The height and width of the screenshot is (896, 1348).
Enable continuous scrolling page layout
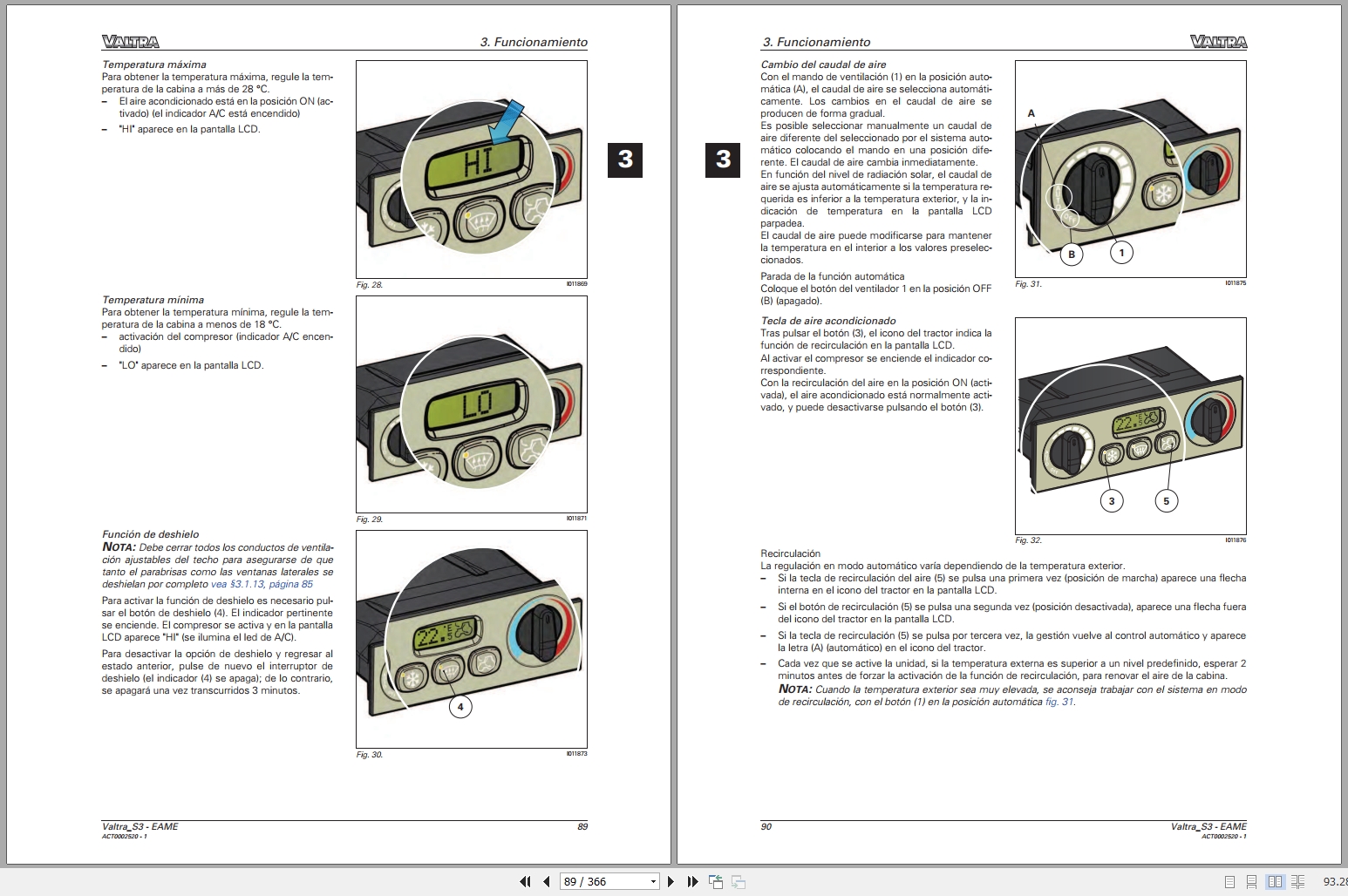(x=1252, y=881)
